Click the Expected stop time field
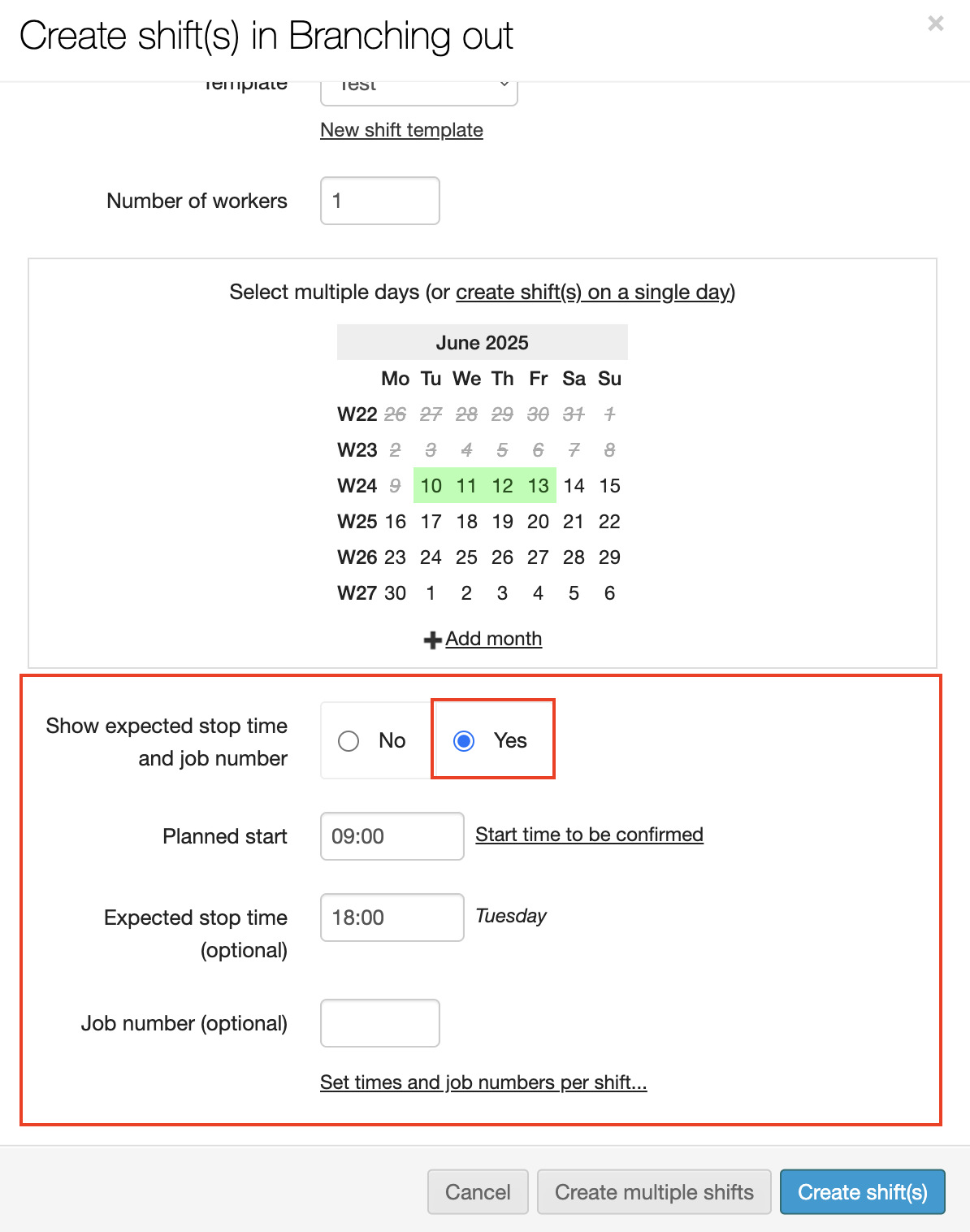 [392, 917]
